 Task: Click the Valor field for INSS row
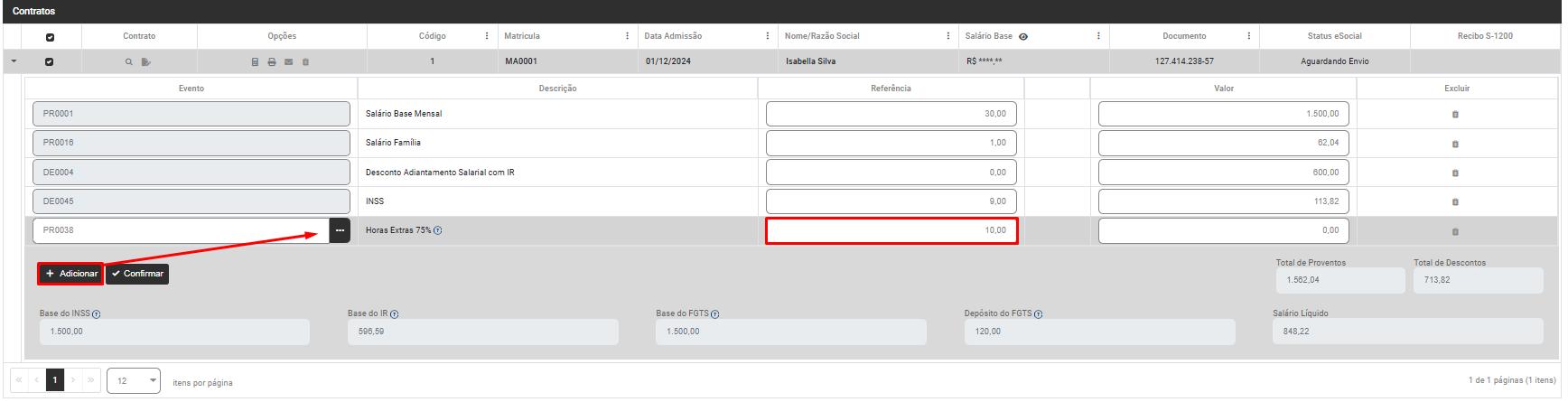coord(1223,201)
